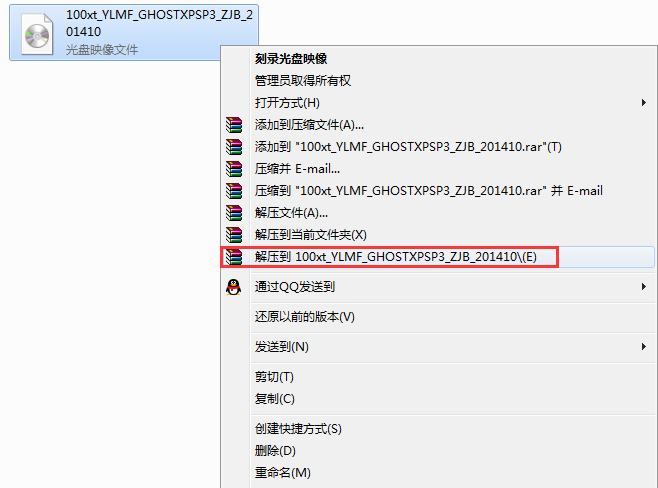658x488 pixels.
Task: Expand the 打开方式(H) submenu arrow
Action: [x=644, y=103]
